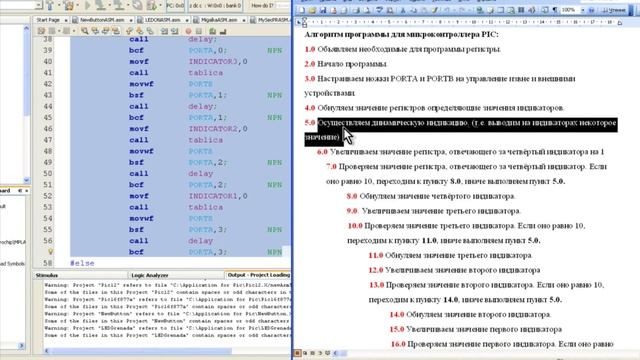Click the Find Previous Occurrence icon in editor toolbar

pos(96,31)
